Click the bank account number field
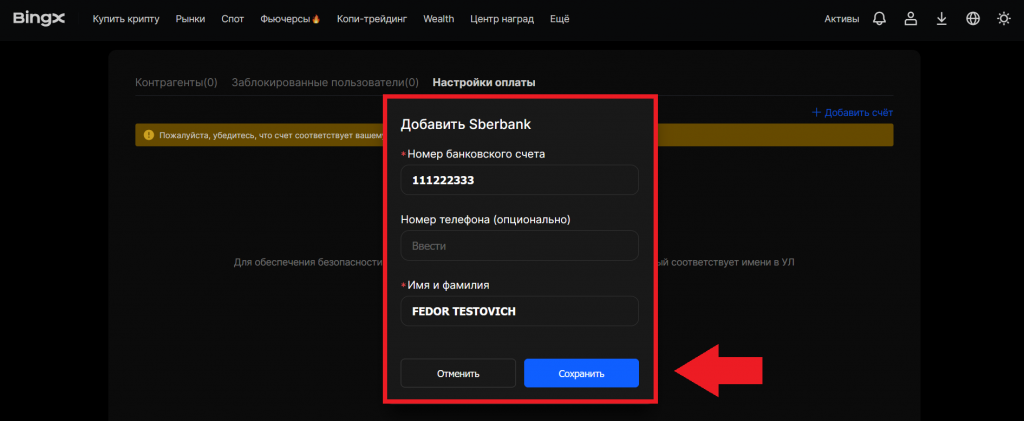 click(x=519, y=180)
